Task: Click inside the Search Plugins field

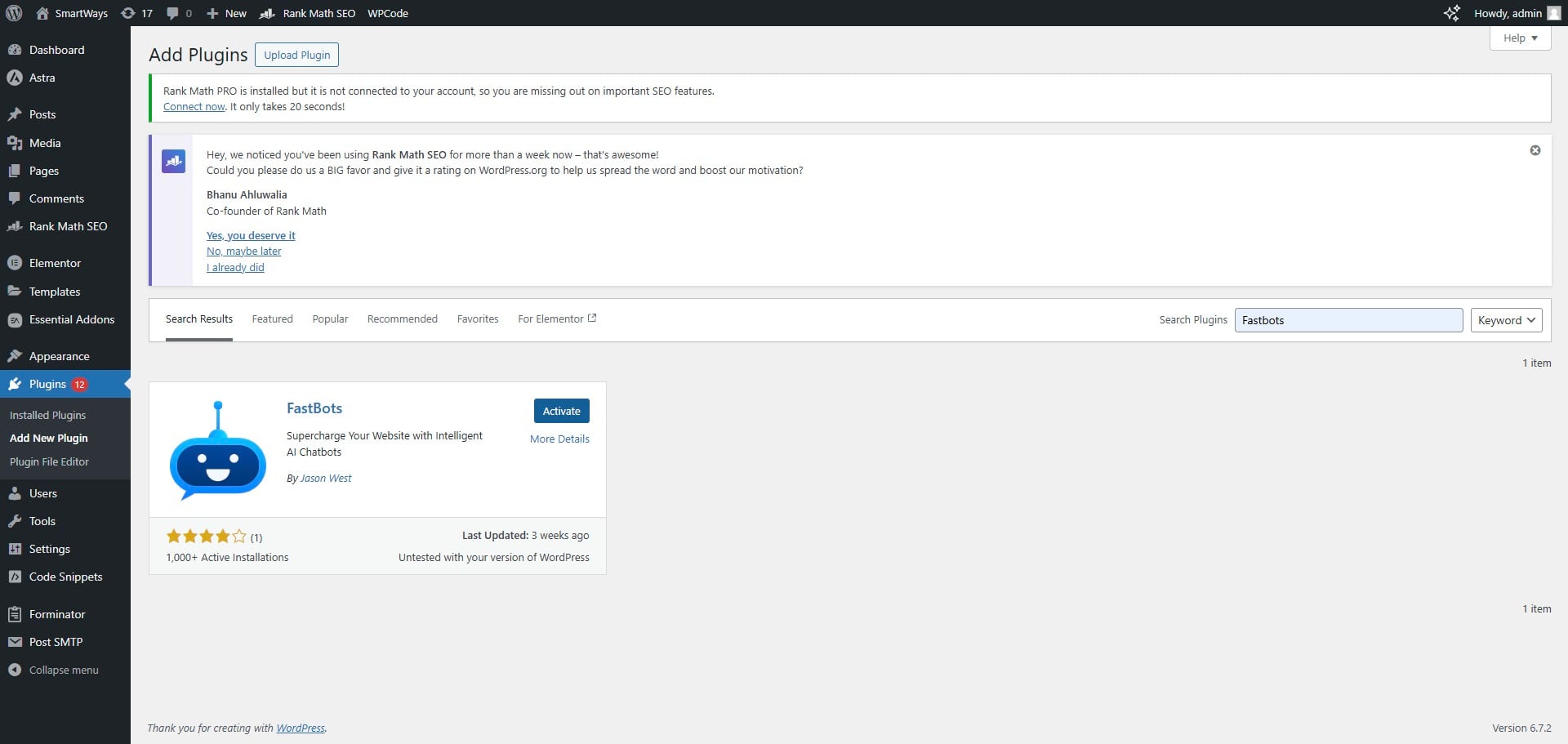Action: coord(1347,319)
